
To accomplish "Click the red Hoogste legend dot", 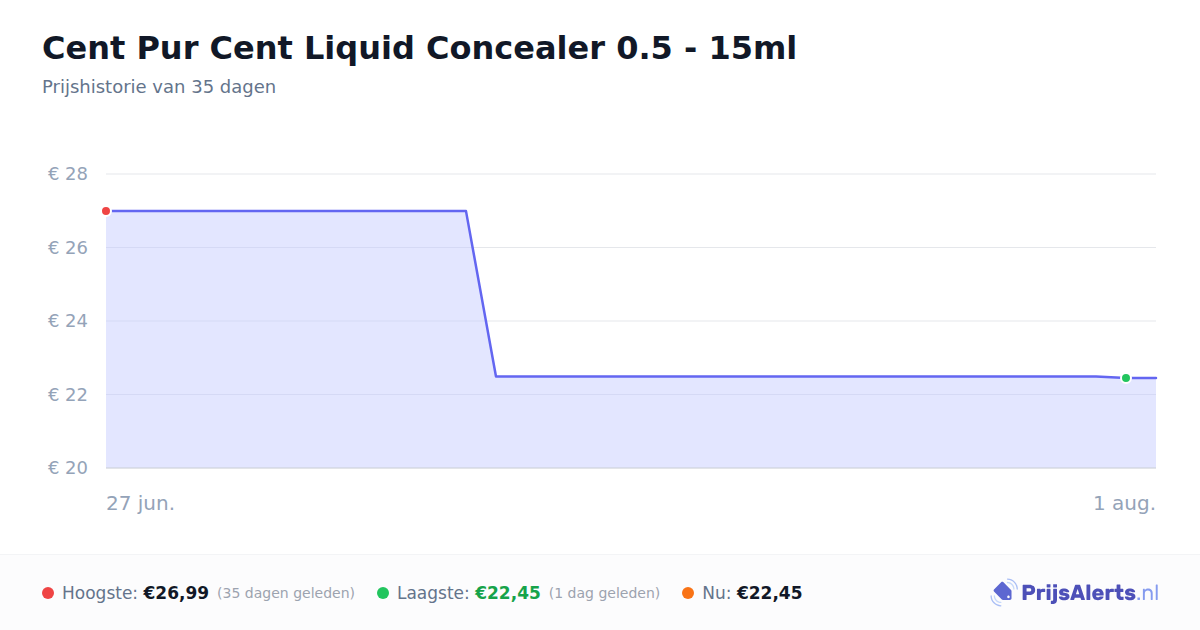I will 48,593.
